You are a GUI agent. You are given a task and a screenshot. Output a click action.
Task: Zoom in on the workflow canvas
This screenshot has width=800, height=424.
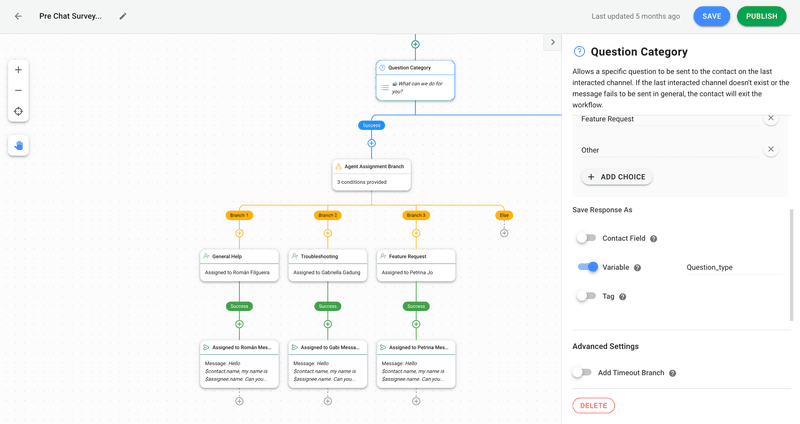18,70
